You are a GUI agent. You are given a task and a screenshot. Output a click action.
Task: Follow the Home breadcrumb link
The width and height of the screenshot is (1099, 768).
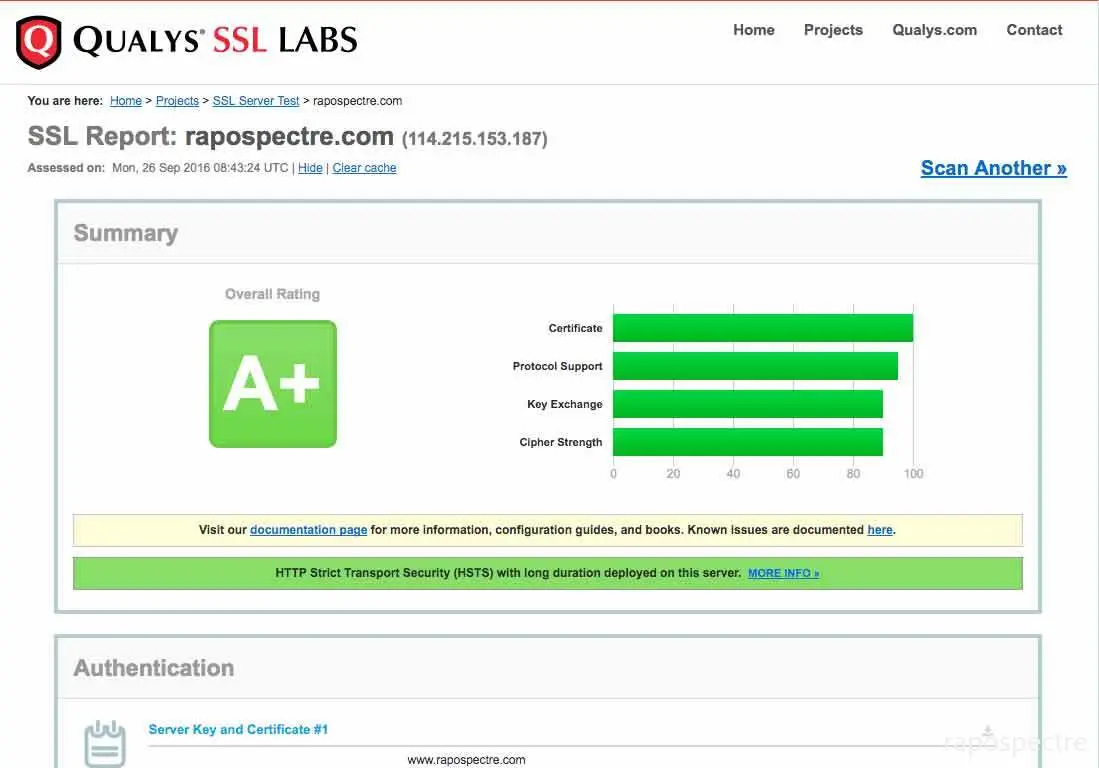(125, 101)
